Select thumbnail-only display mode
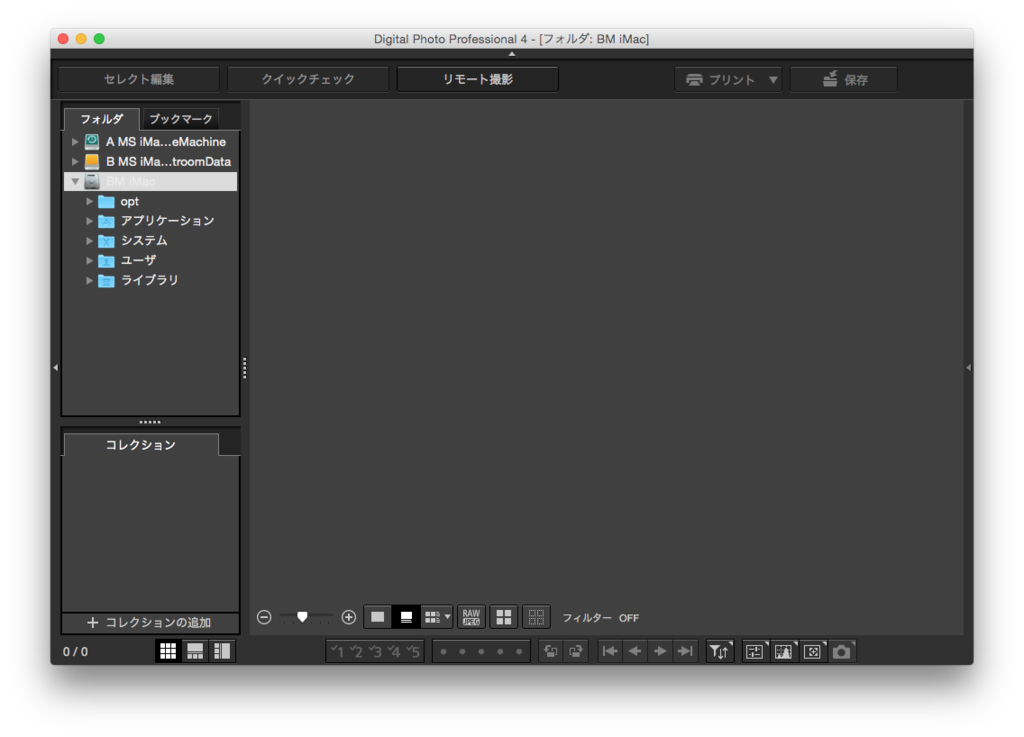Viewport: 1024px width, 737px height. coord(377,617)
